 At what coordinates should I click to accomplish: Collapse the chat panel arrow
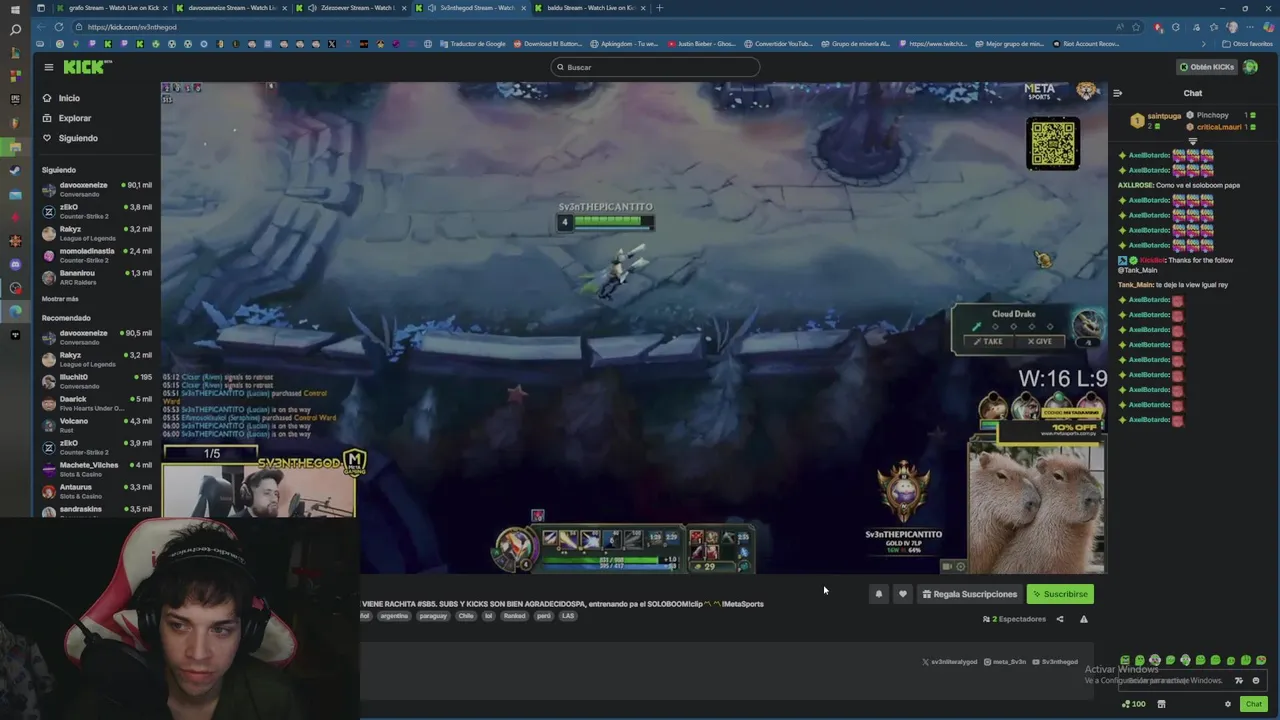(x=1118, y=93)
